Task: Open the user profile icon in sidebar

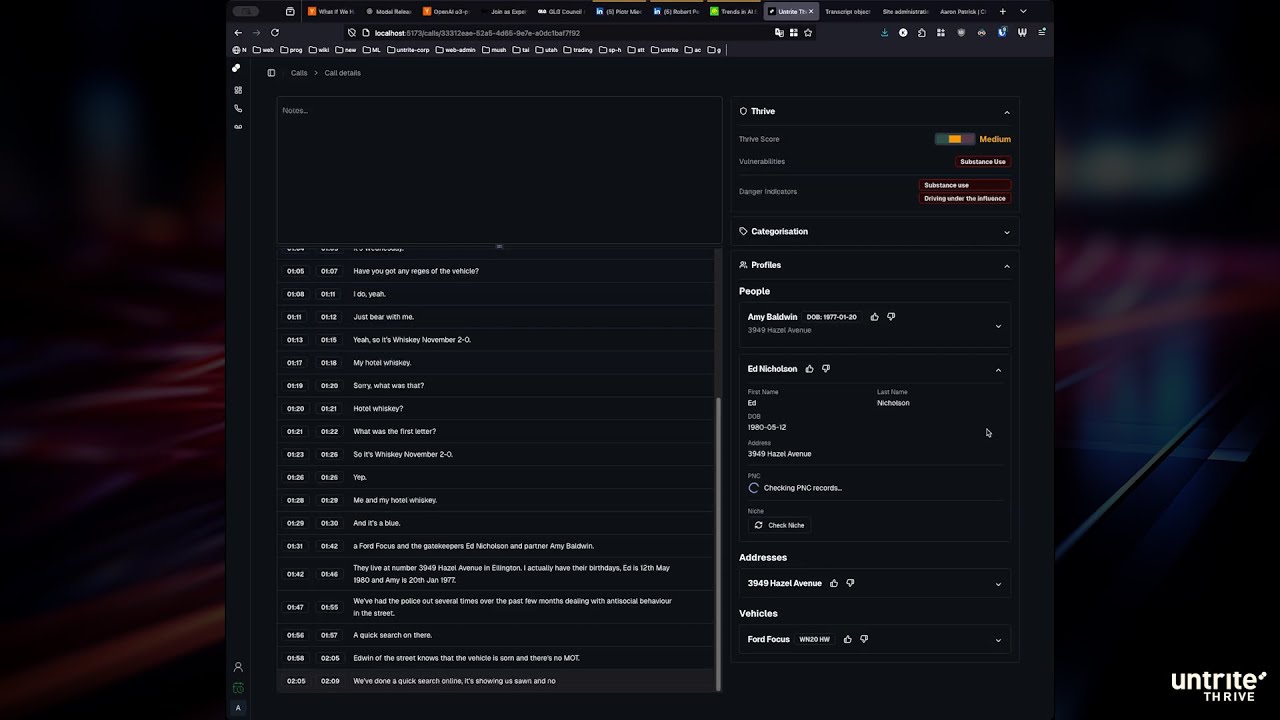Action: coord(238,667)
